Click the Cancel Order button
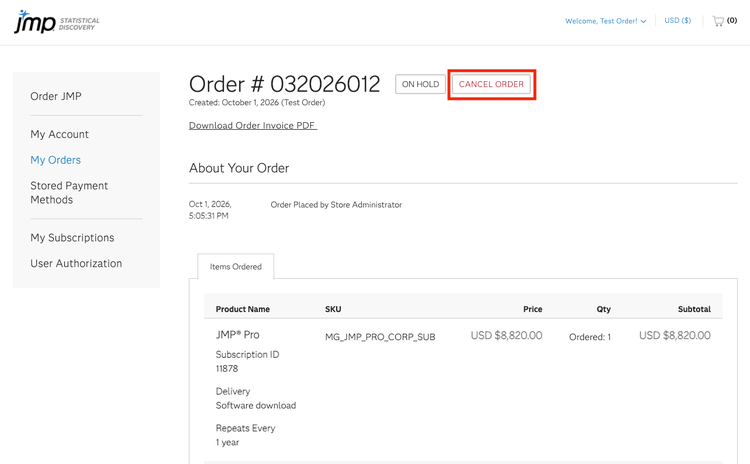Viewport: 750px width, 464px height. pyautogui.click(x=491, y=84)
